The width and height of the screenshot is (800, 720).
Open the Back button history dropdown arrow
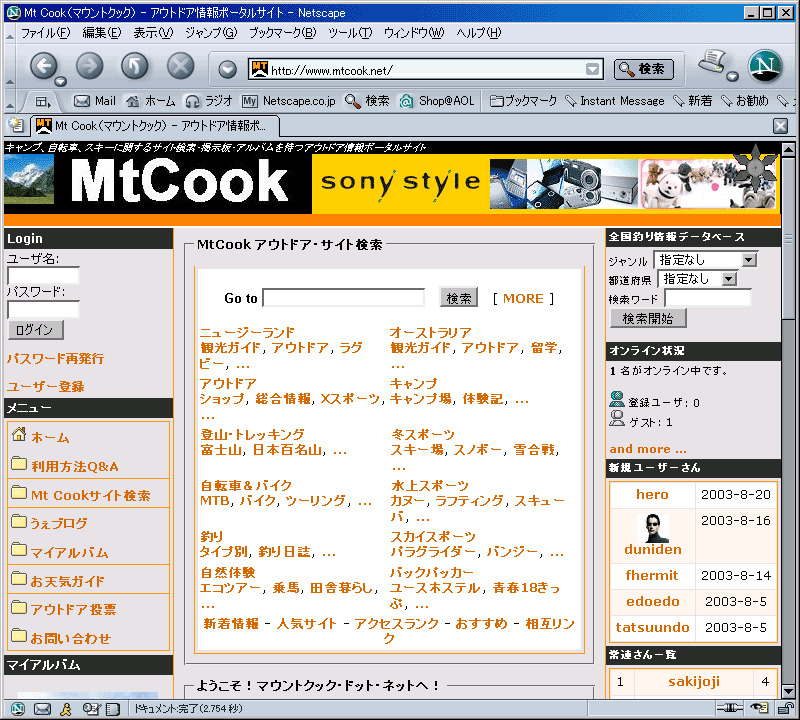(60, 81)
